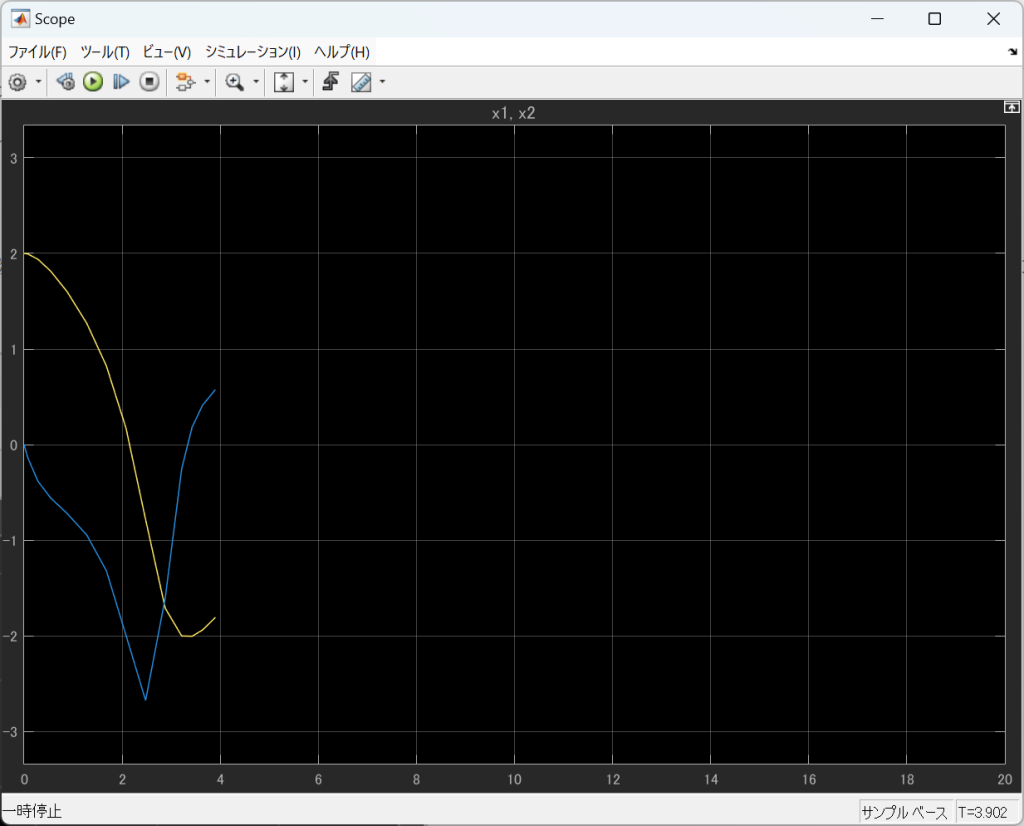Click the maximize axes button at plot corner
Image resolution: width=1024 pixels, height=826 pixels.
[1011, 106]
